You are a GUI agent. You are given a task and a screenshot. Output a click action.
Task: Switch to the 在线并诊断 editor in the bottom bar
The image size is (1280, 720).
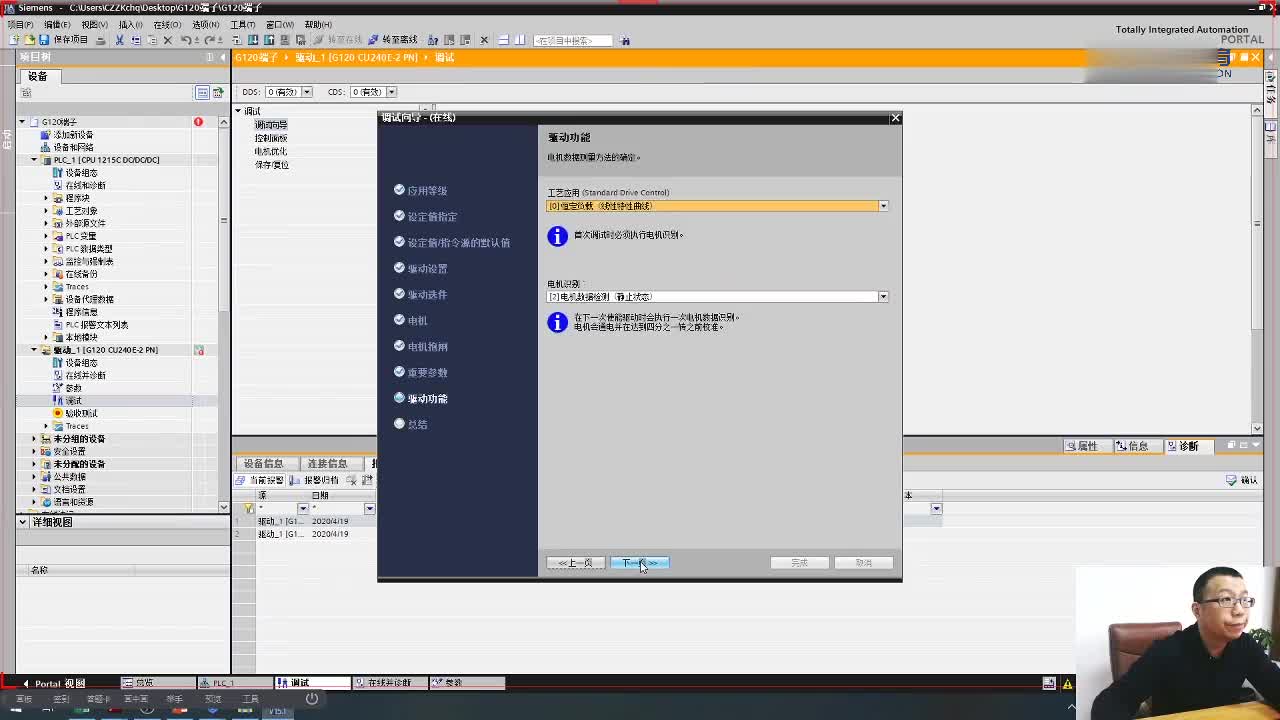(x=390, y=683)
